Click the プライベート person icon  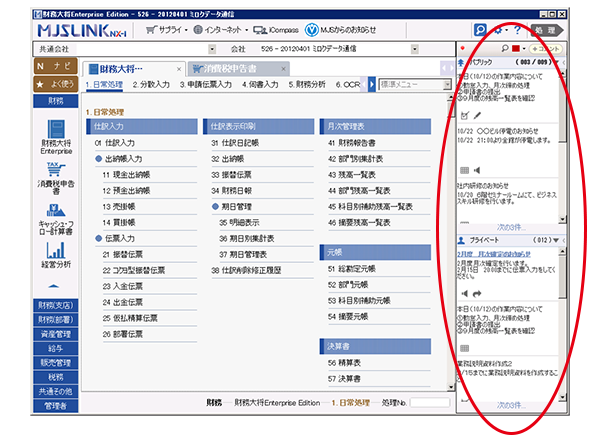[461, 240]
